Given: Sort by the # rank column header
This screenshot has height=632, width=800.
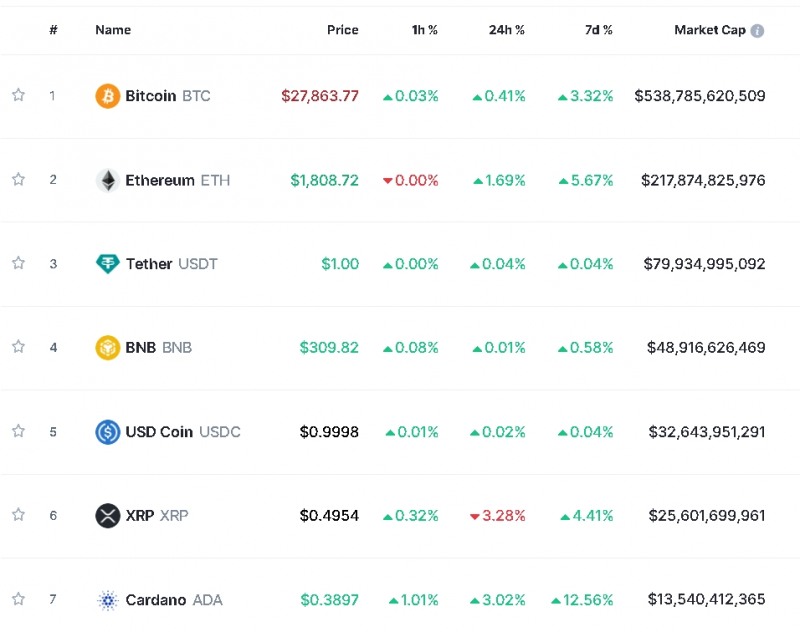Looking at the screenshot, I should point(53,30).
